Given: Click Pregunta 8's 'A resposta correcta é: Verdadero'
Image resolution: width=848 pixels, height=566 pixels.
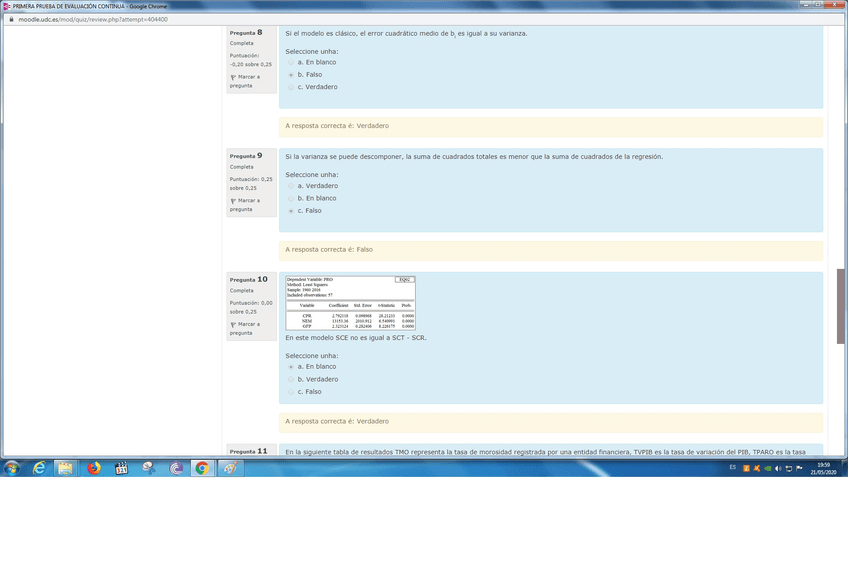Looking at the screenshot, I should 337,126.
